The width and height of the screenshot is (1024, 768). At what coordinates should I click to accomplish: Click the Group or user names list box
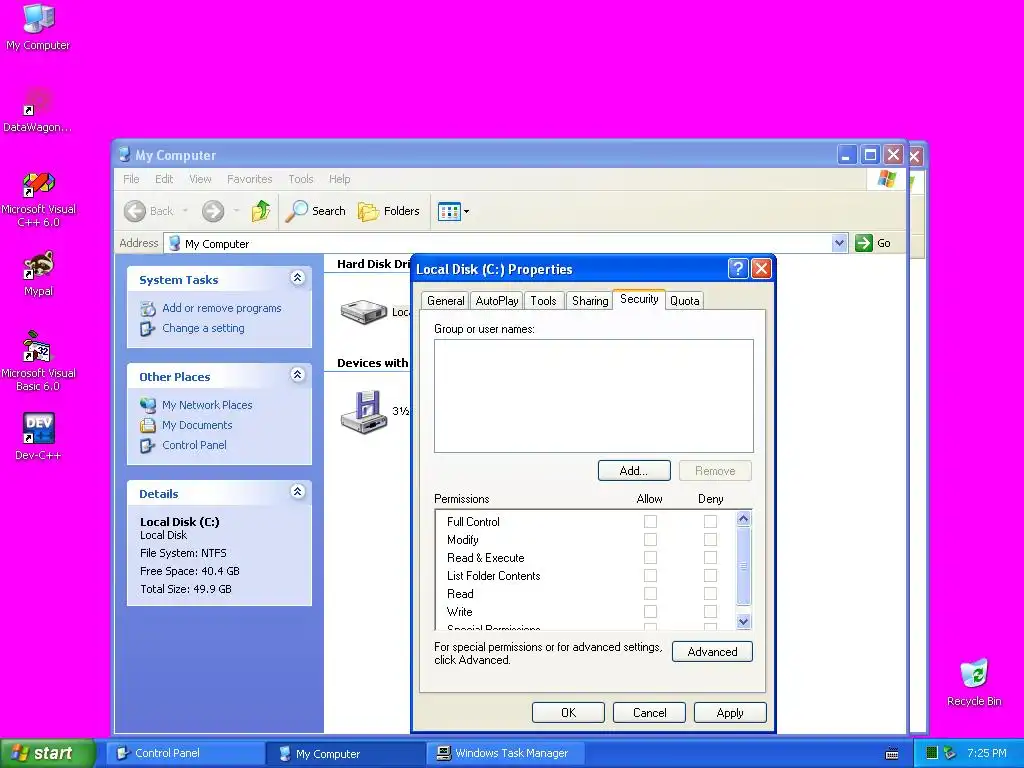[x=594, y=396]
